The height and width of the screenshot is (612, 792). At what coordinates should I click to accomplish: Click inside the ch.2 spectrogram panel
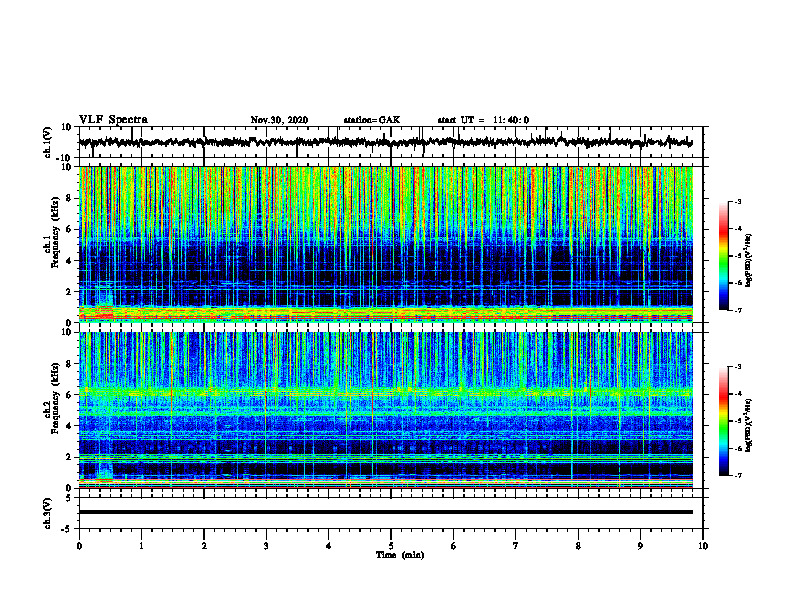point(385,410)
